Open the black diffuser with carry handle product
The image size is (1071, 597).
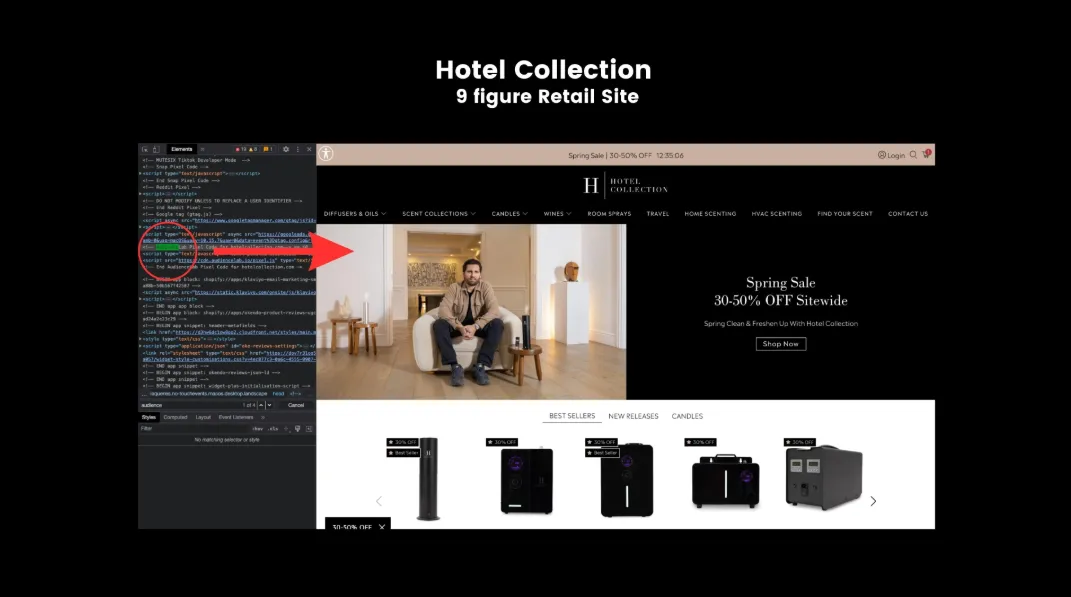coord(725,481)
